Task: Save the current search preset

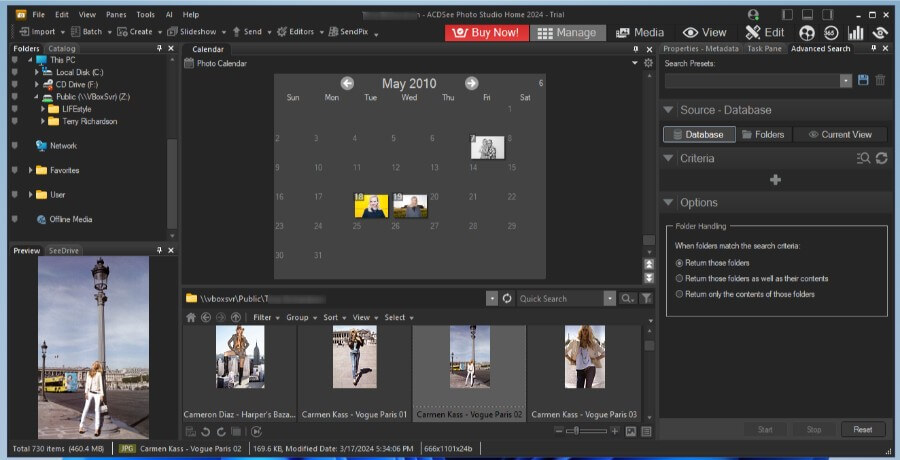Action: pos(863,80)
